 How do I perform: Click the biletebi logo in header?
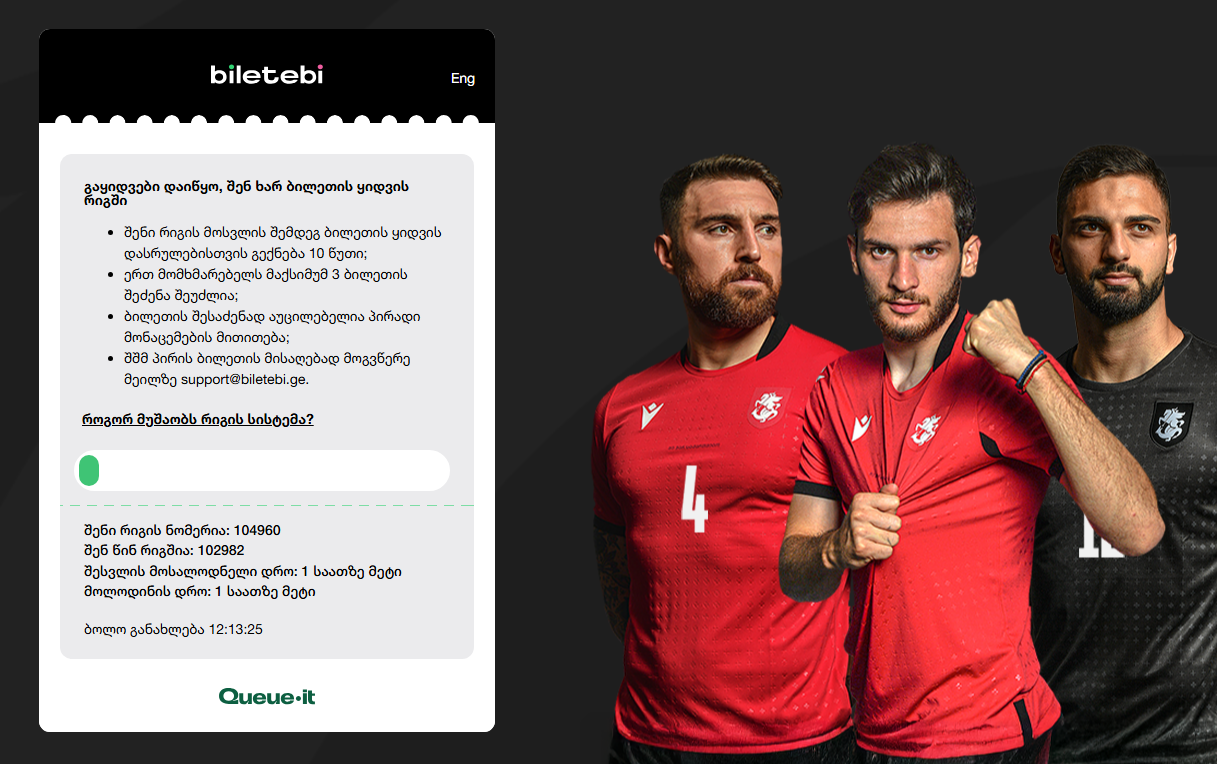[267, 74]
